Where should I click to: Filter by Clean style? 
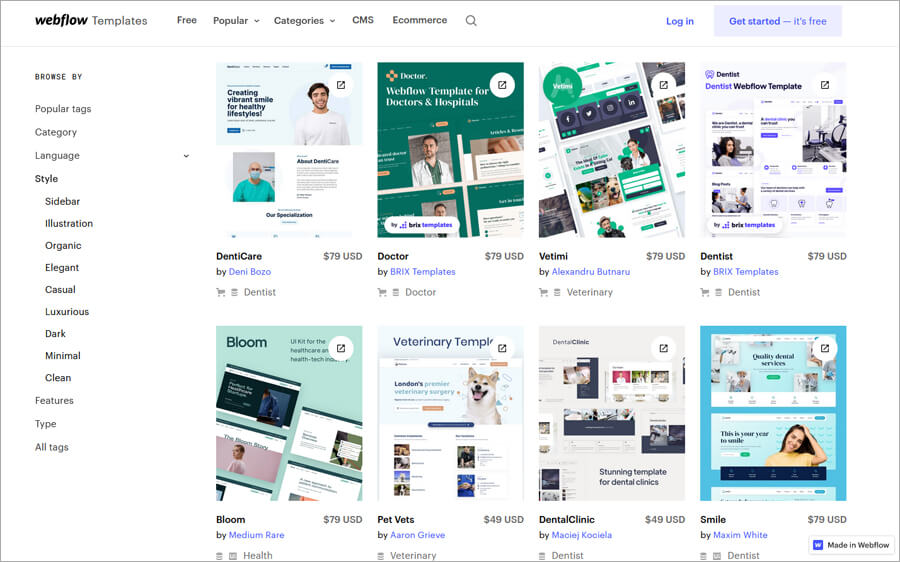tap(58, 378)
